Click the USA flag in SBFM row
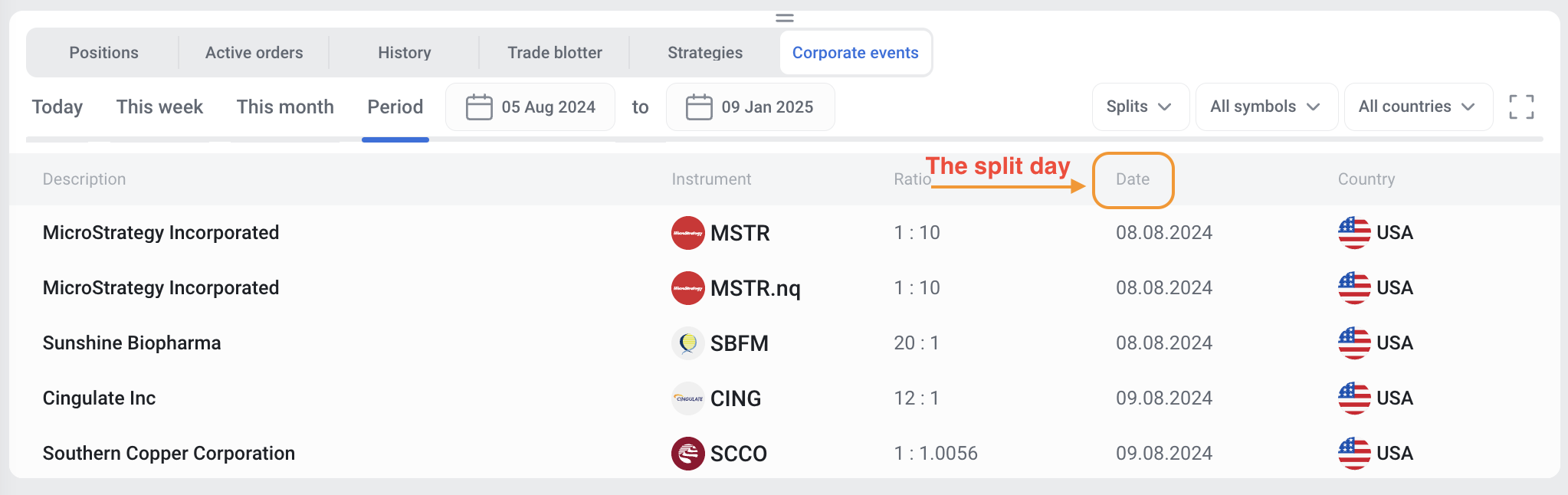This screenshot has width=1568, height=495. [1354, 343]
